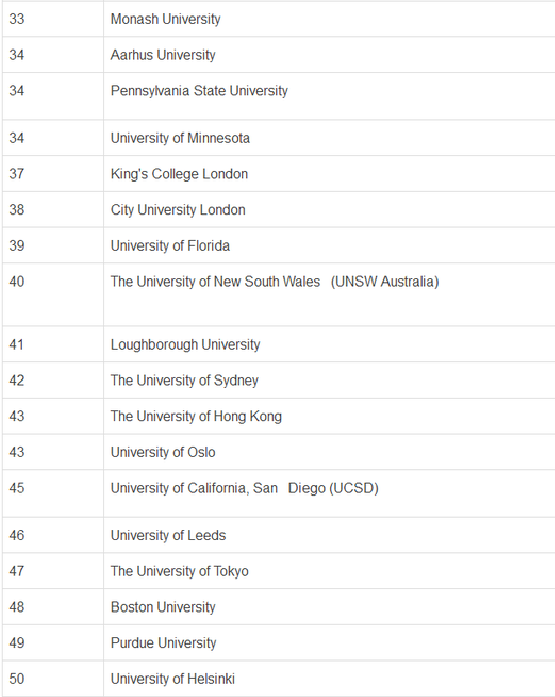Click Loughborough University name
Screen dimensions: 555x697
[x=185, y=344]
